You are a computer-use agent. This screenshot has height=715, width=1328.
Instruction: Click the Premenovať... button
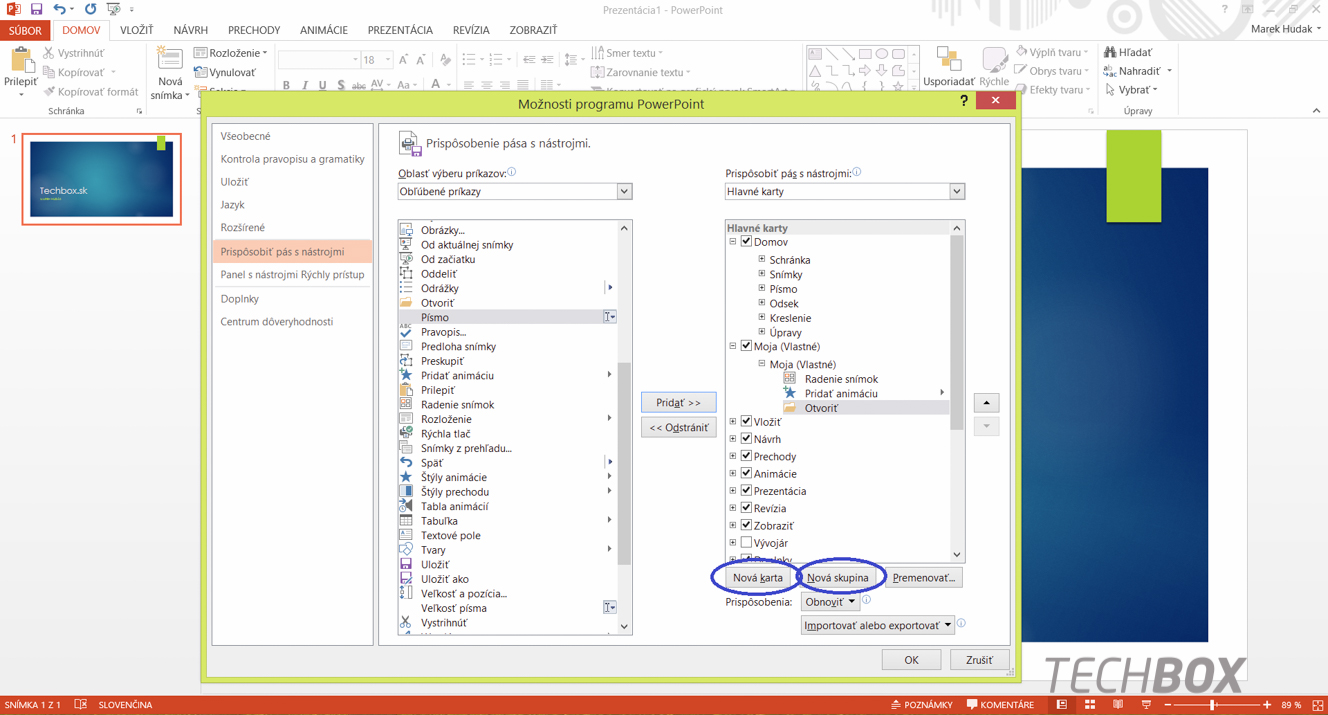(x=923, y=578)
